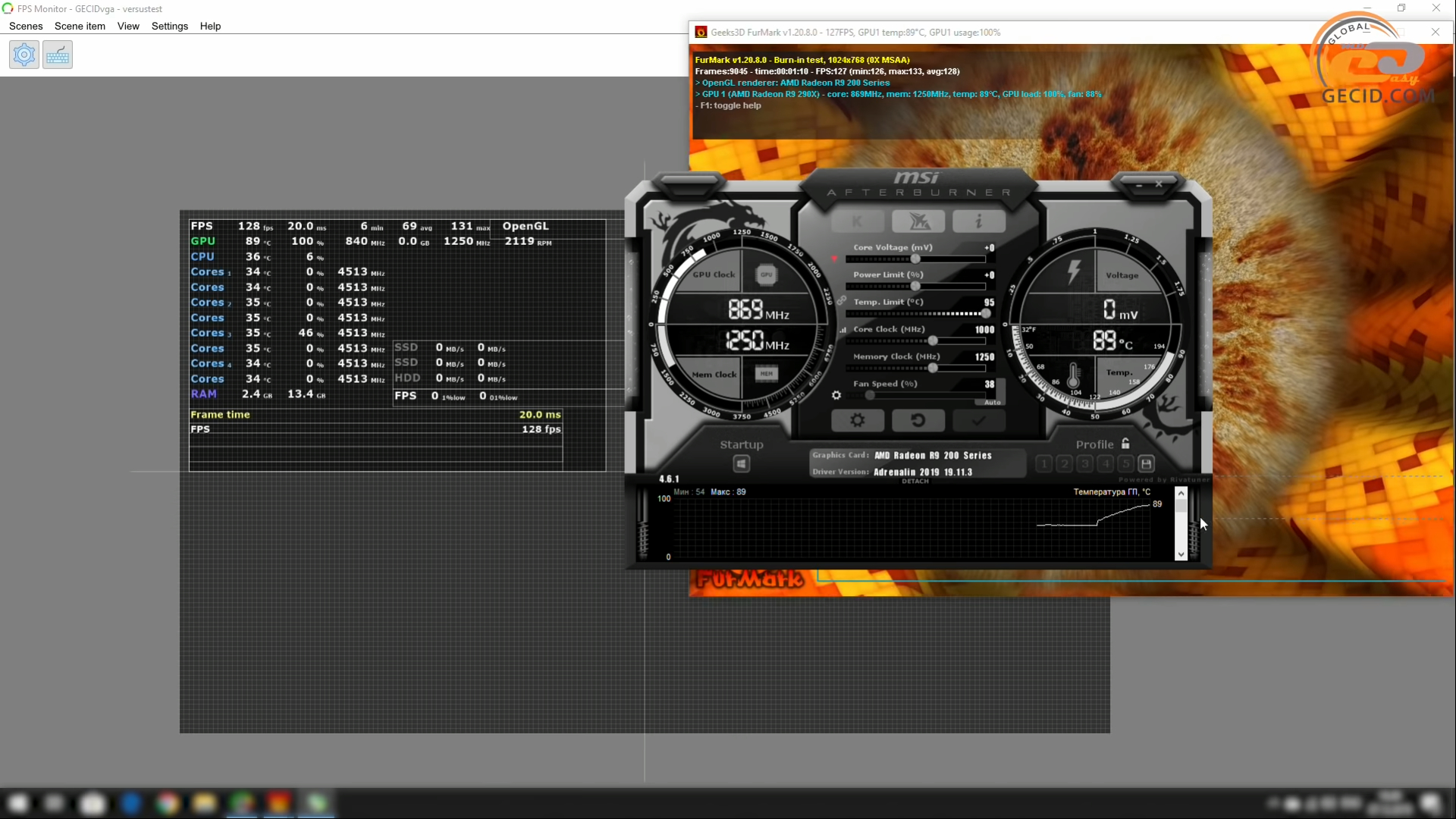
Task: Click the OpenGL text in the overlay
Action: 526,226
